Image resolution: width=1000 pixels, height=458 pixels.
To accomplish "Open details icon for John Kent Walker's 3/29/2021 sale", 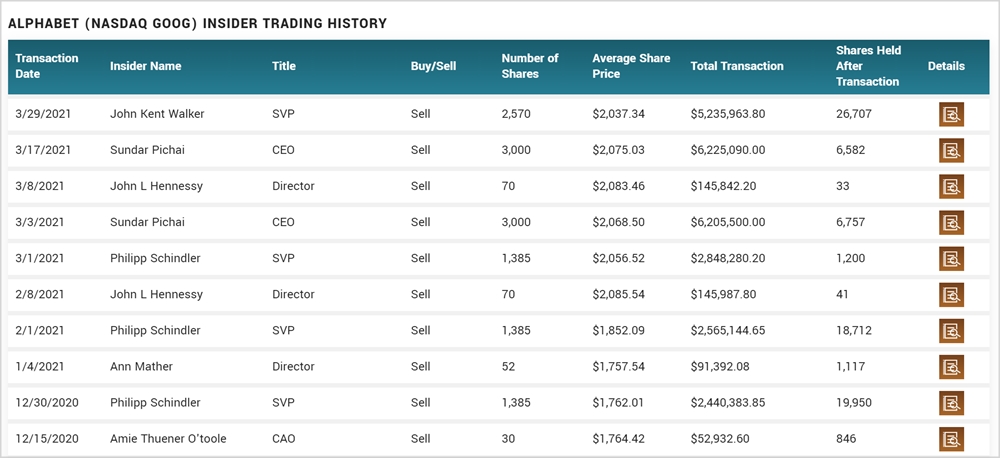I will (x=951, y=114).
